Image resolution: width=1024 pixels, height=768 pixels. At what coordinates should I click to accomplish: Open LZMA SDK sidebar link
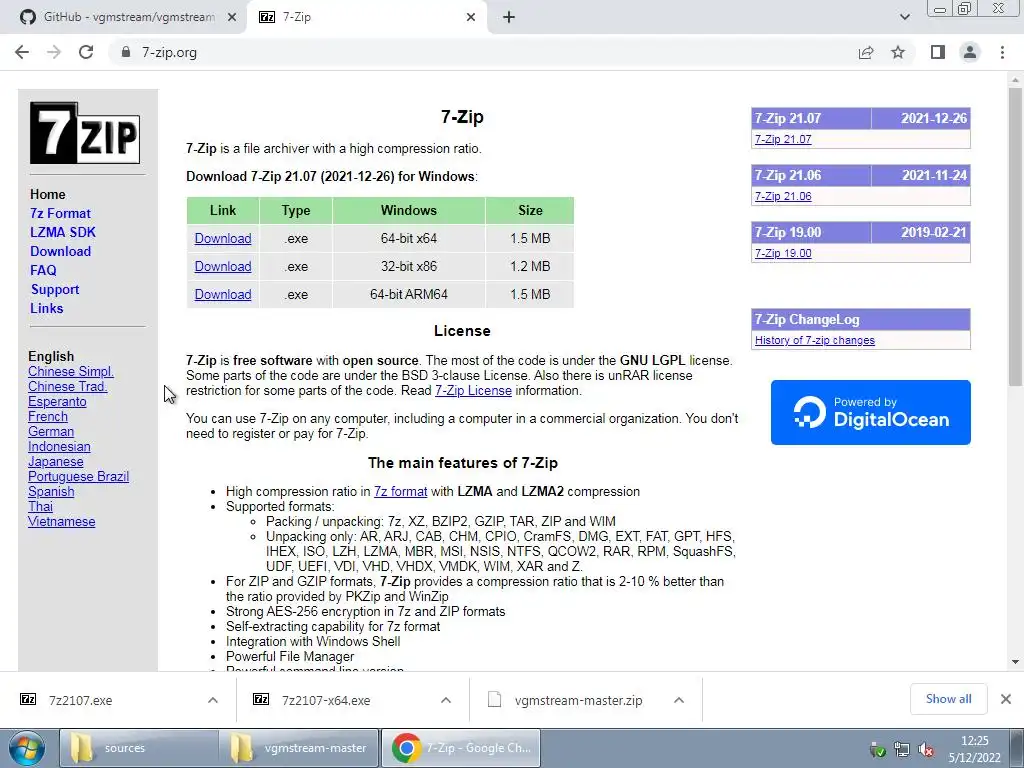[63, 232]
